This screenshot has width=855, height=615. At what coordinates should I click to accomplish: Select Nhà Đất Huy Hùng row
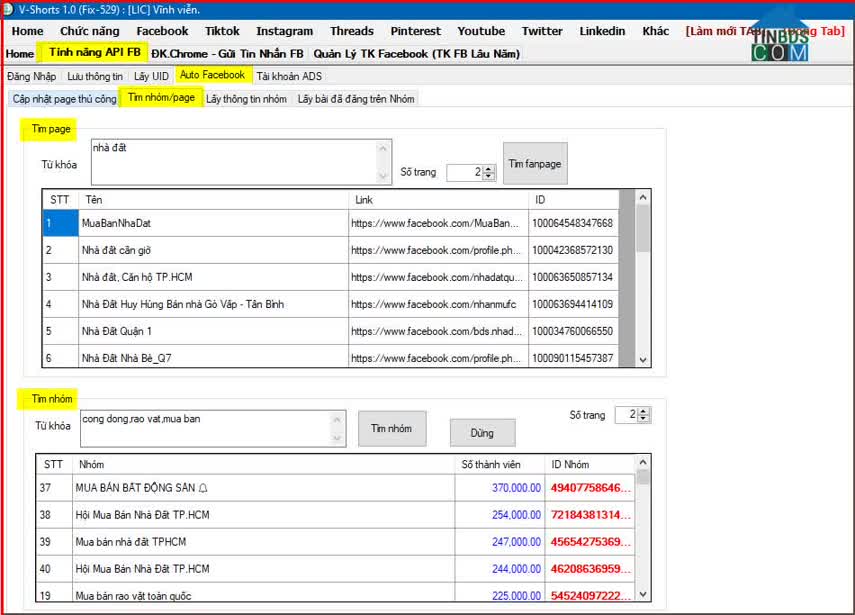pyautogui.click(x=330, y=304)
